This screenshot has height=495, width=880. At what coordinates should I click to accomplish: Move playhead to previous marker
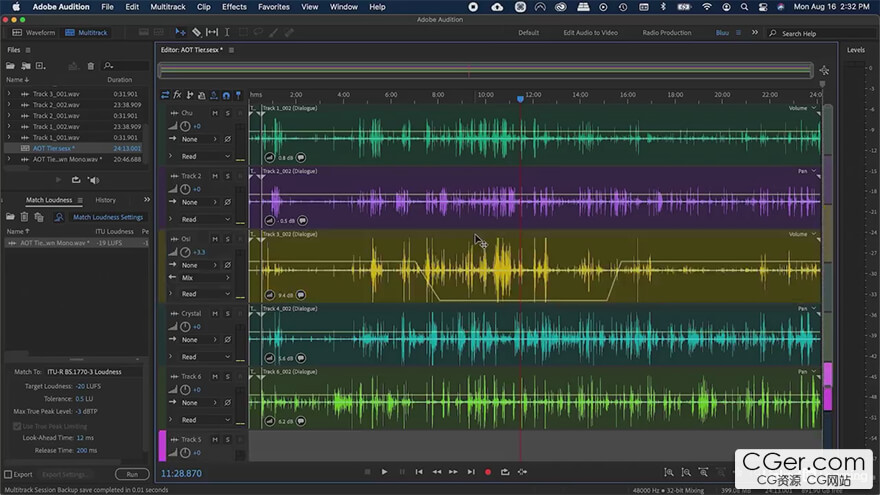click(x=419, y=472)
